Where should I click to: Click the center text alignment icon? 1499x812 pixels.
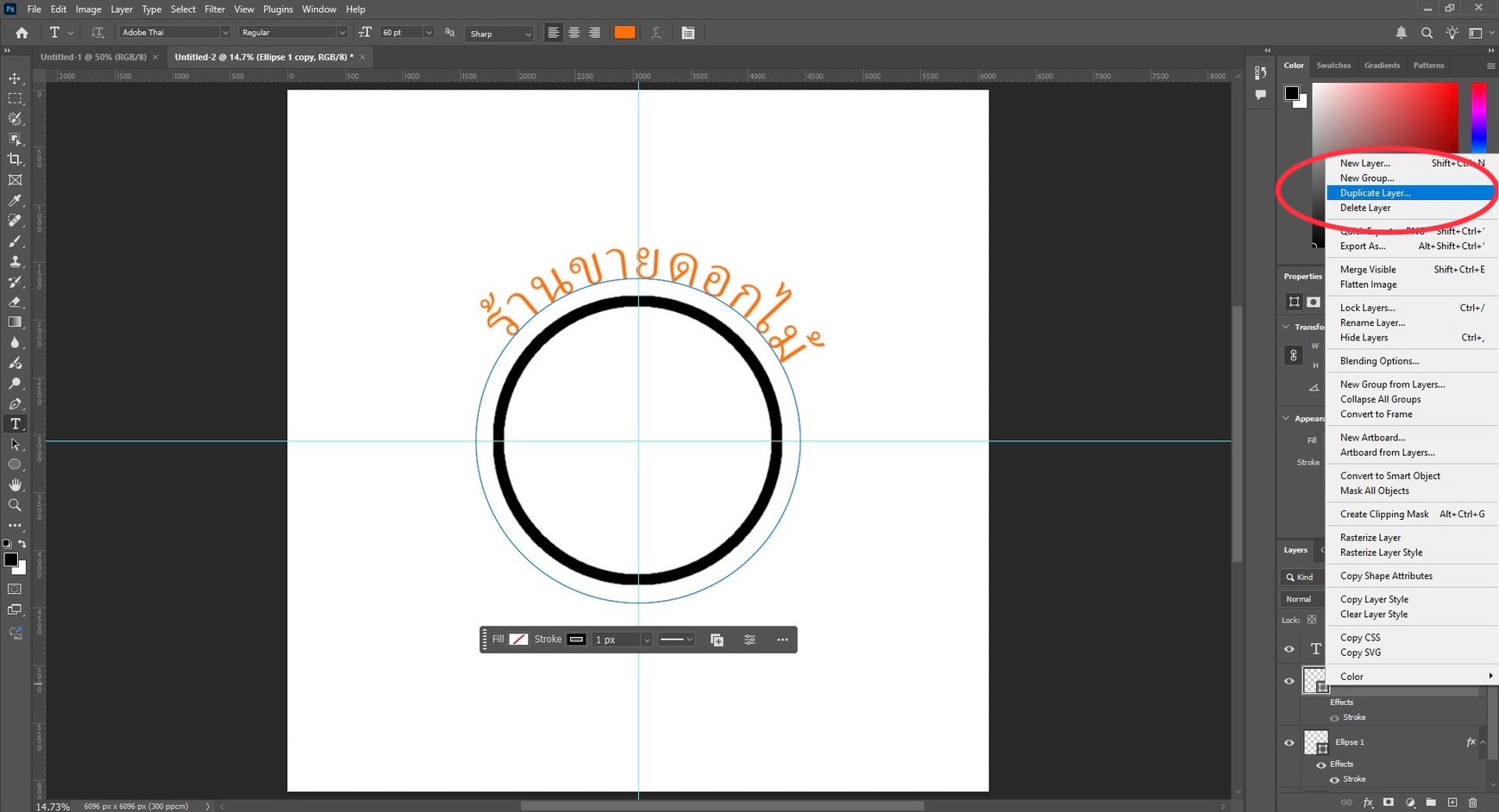pos(574,33)
